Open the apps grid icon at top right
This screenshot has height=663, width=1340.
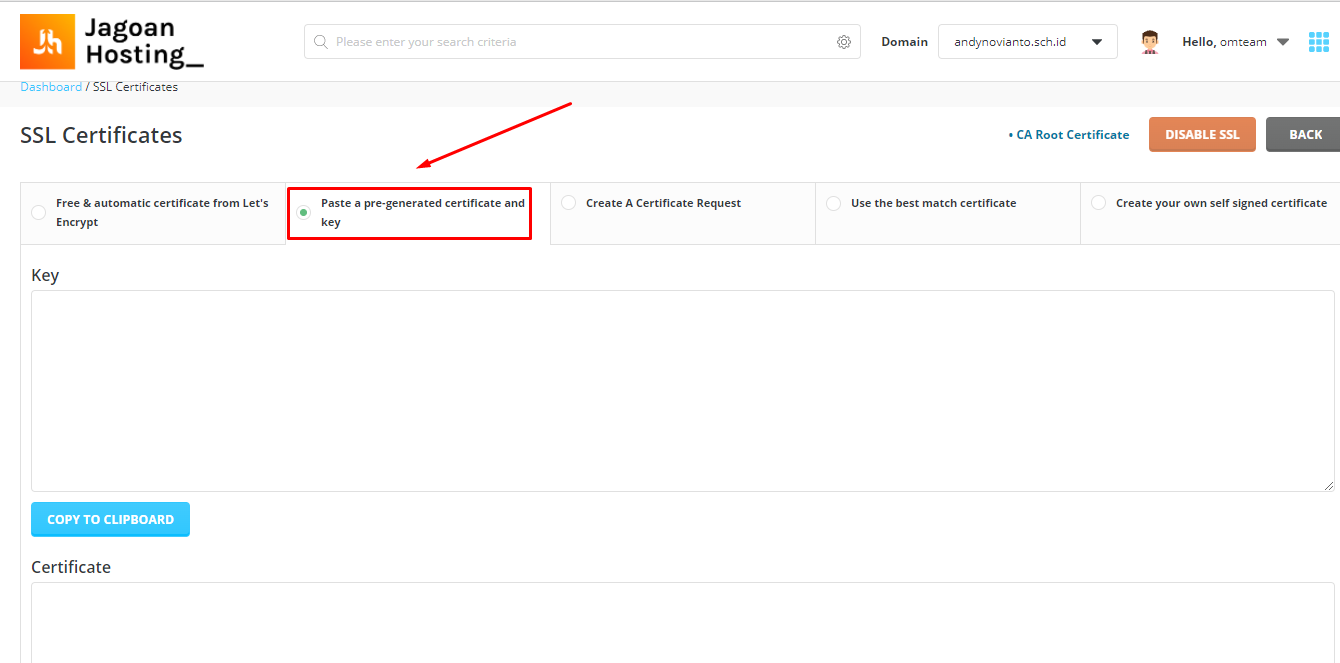pyautogui.click(x=1318, y=41)
